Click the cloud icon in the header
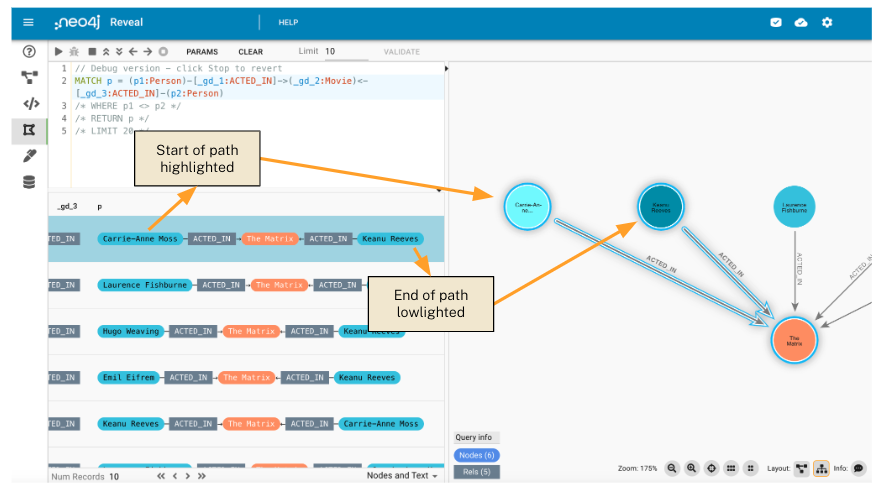The height and width of the screenshot is (493, 885). (x=801, y=23)
